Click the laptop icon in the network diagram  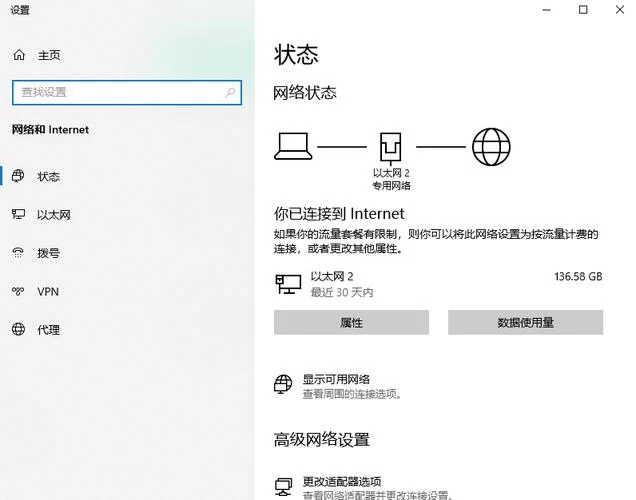[x=293, y=146]
